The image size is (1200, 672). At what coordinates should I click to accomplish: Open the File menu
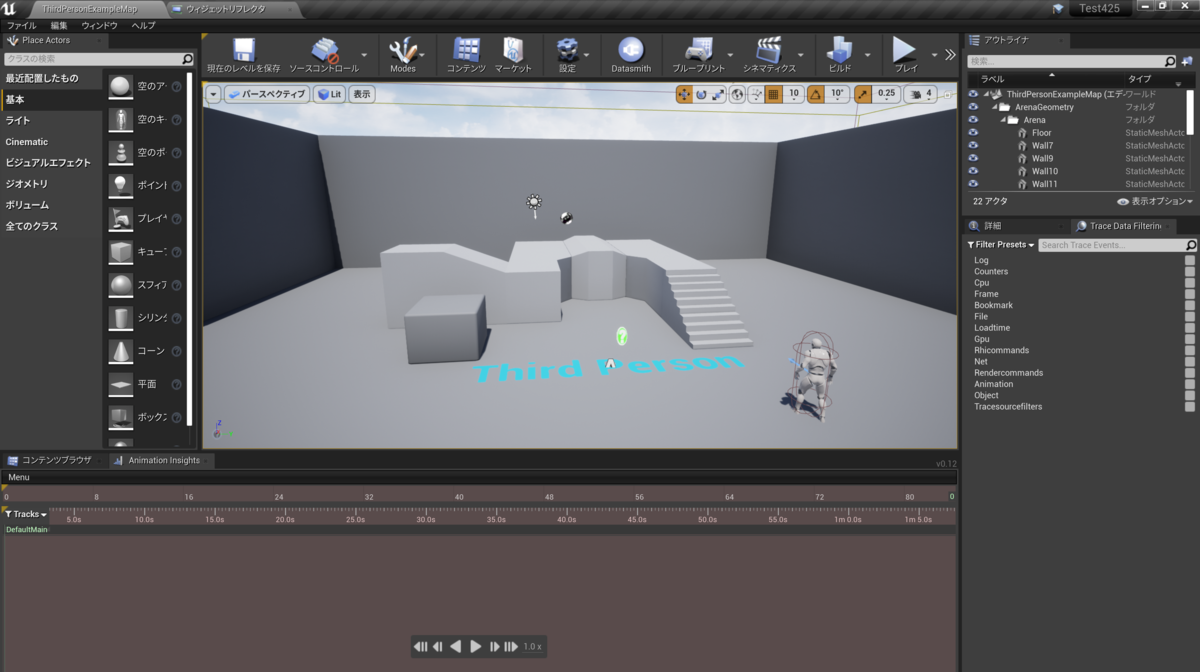click(21, 25)
